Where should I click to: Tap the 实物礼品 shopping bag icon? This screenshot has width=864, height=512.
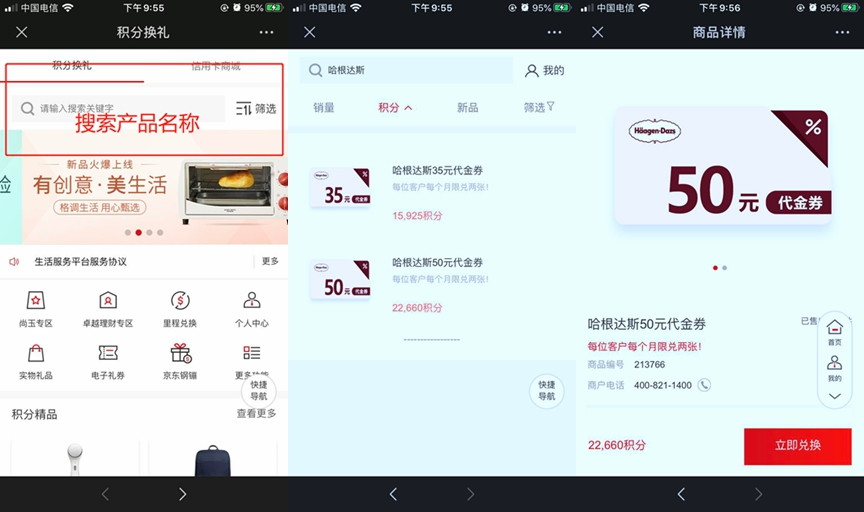click(x=36, y=353)
